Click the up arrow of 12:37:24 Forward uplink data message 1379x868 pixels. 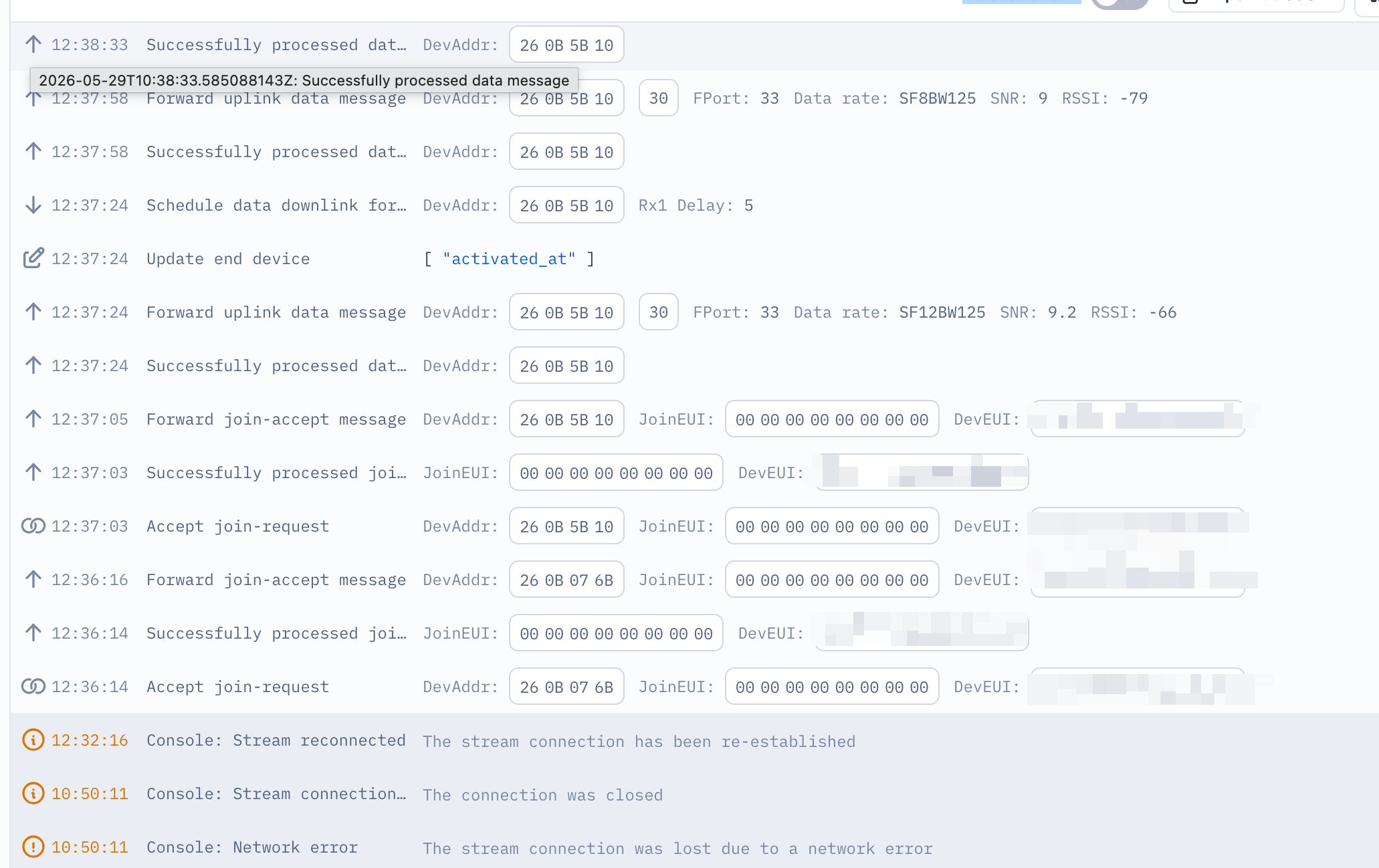(x=33, y=312)
